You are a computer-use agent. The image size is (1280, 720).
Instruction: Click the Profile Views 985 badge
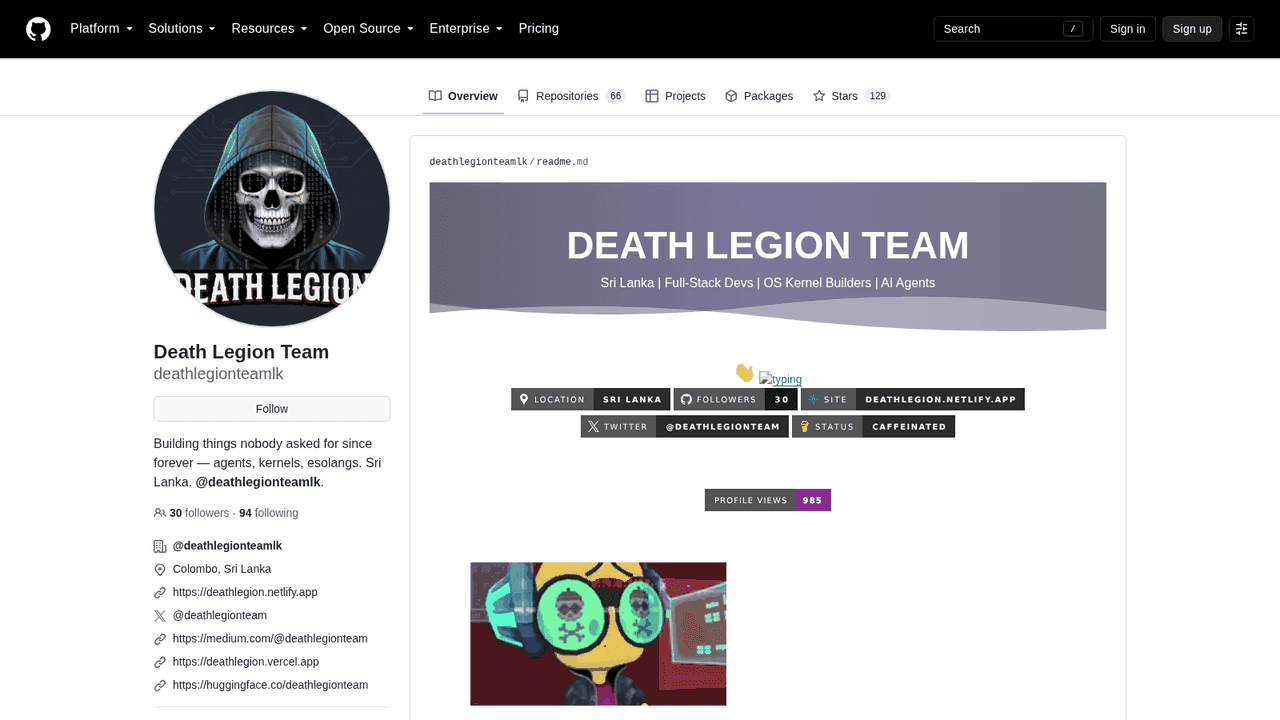coord(768,500)
